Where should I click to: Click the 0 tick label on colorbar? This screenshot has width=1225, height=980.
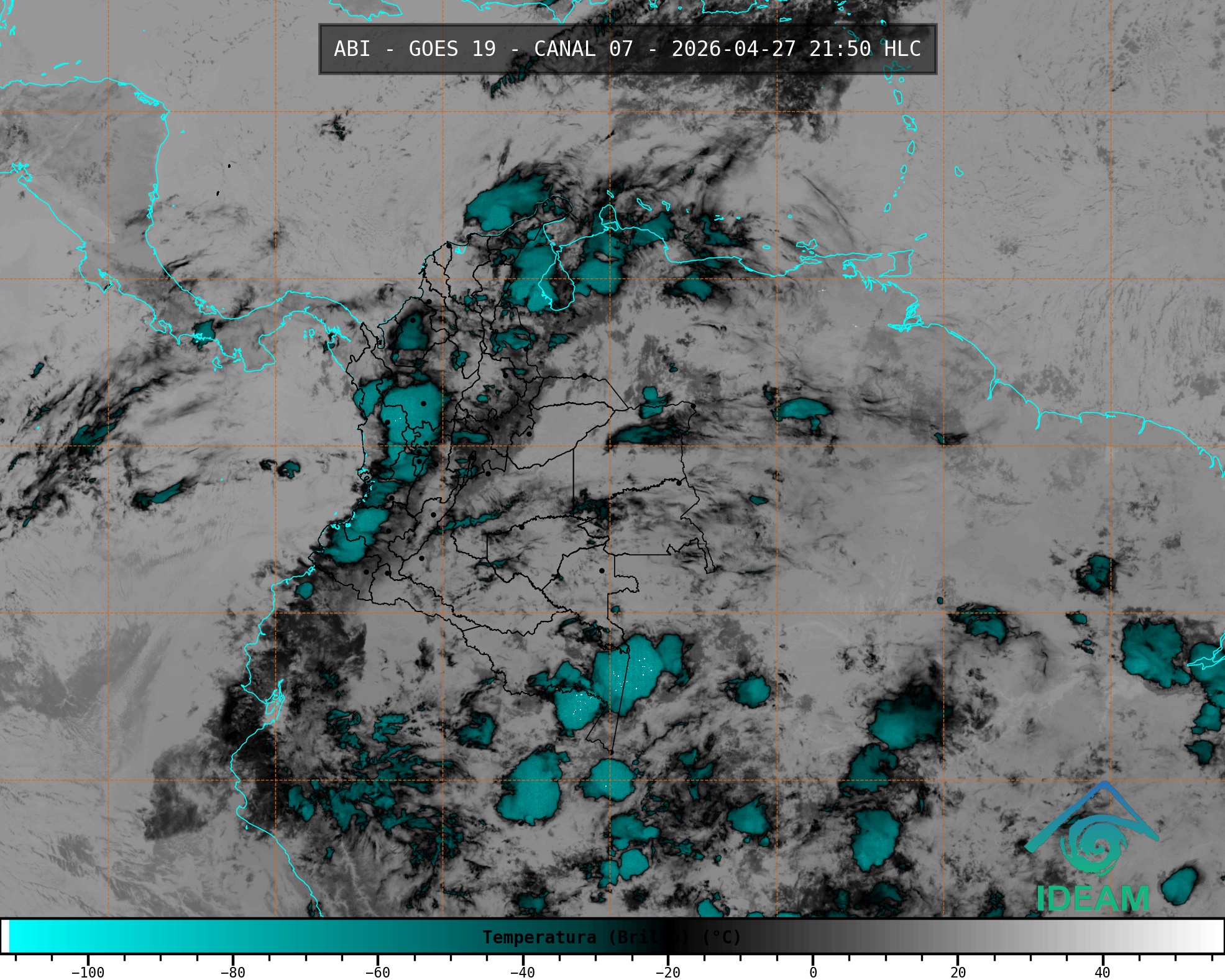(x=813, y=973)
